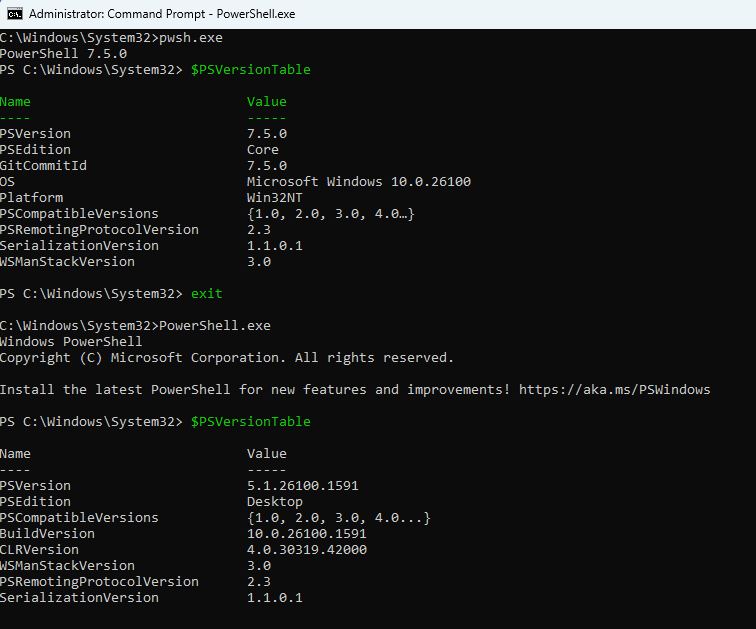
Task: Click the 4.0.30319.42000 CLRVersion value
Action: pyautogui.click(x=306, y=550)
